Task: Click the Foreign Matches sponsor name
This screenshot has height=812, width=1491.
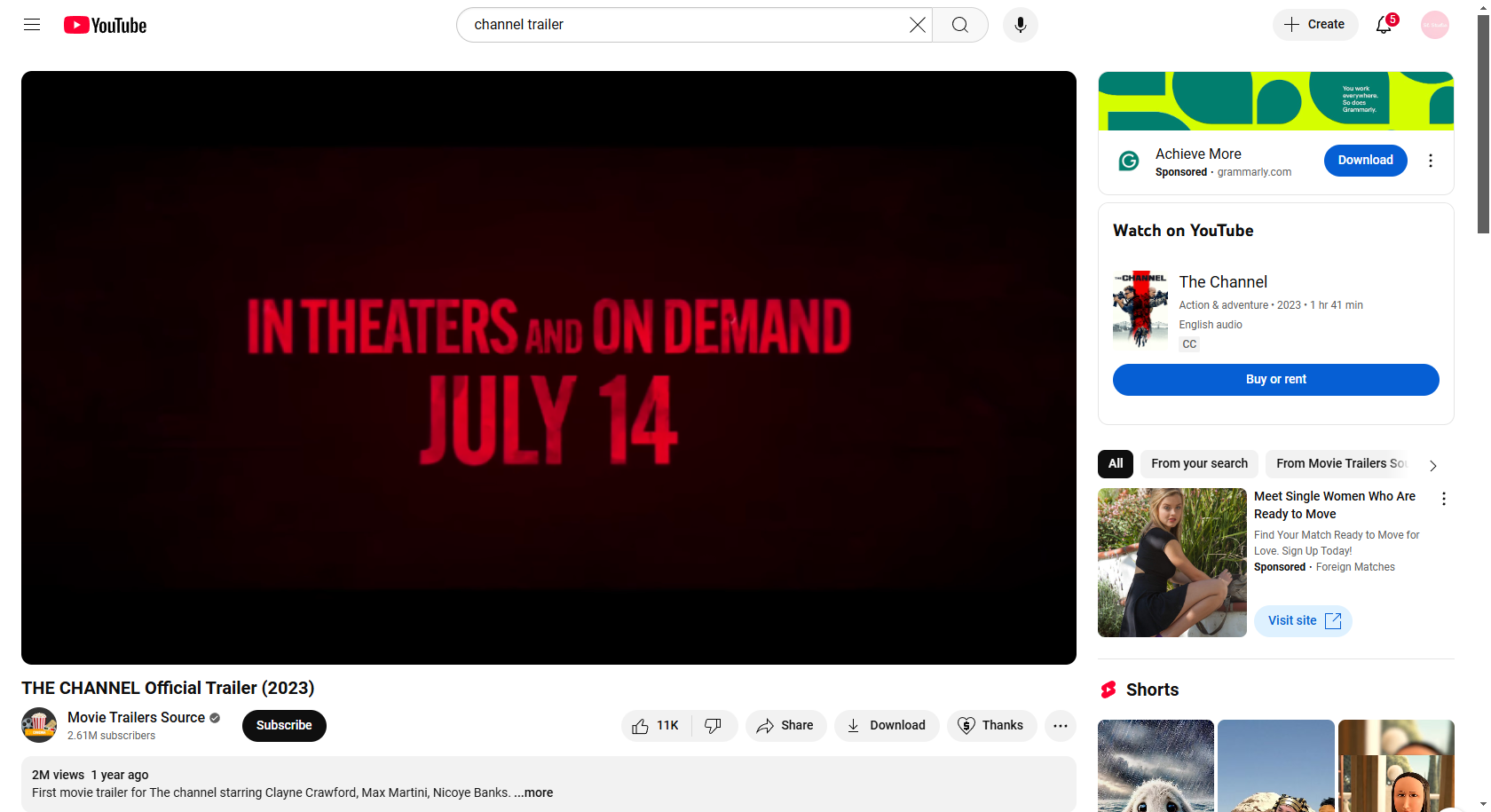Action: pyautogui.click(x=1355, y=567)
